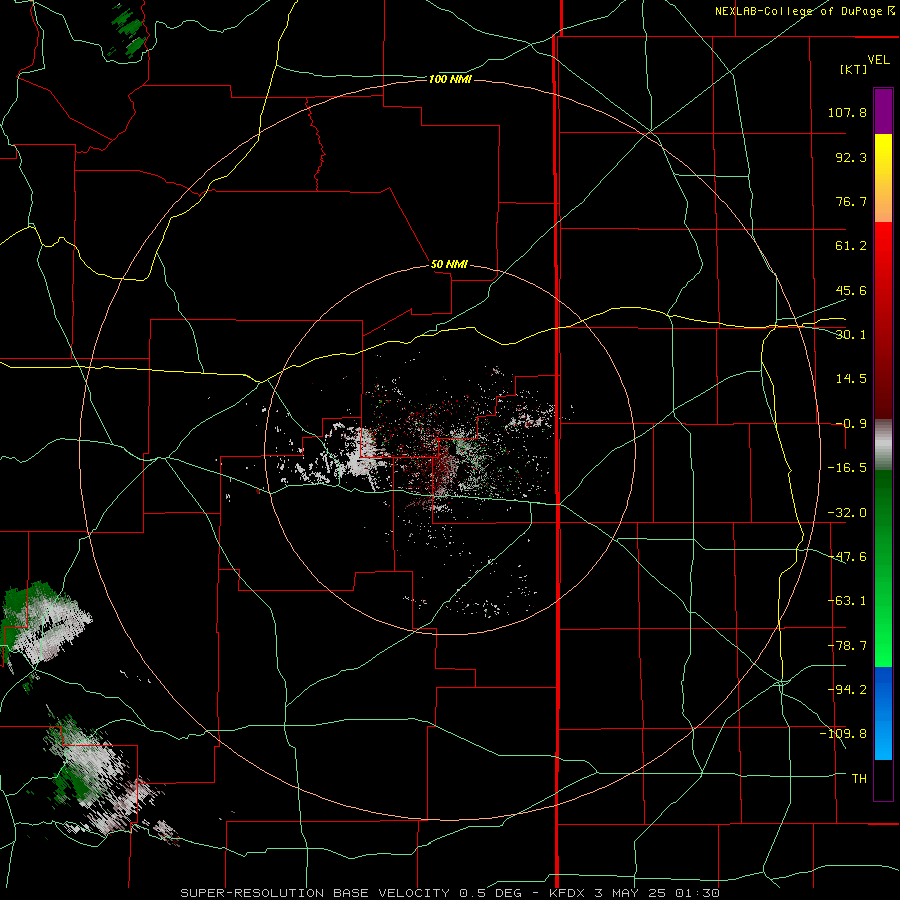Click the 92.3 legend value

pos(851,157)
